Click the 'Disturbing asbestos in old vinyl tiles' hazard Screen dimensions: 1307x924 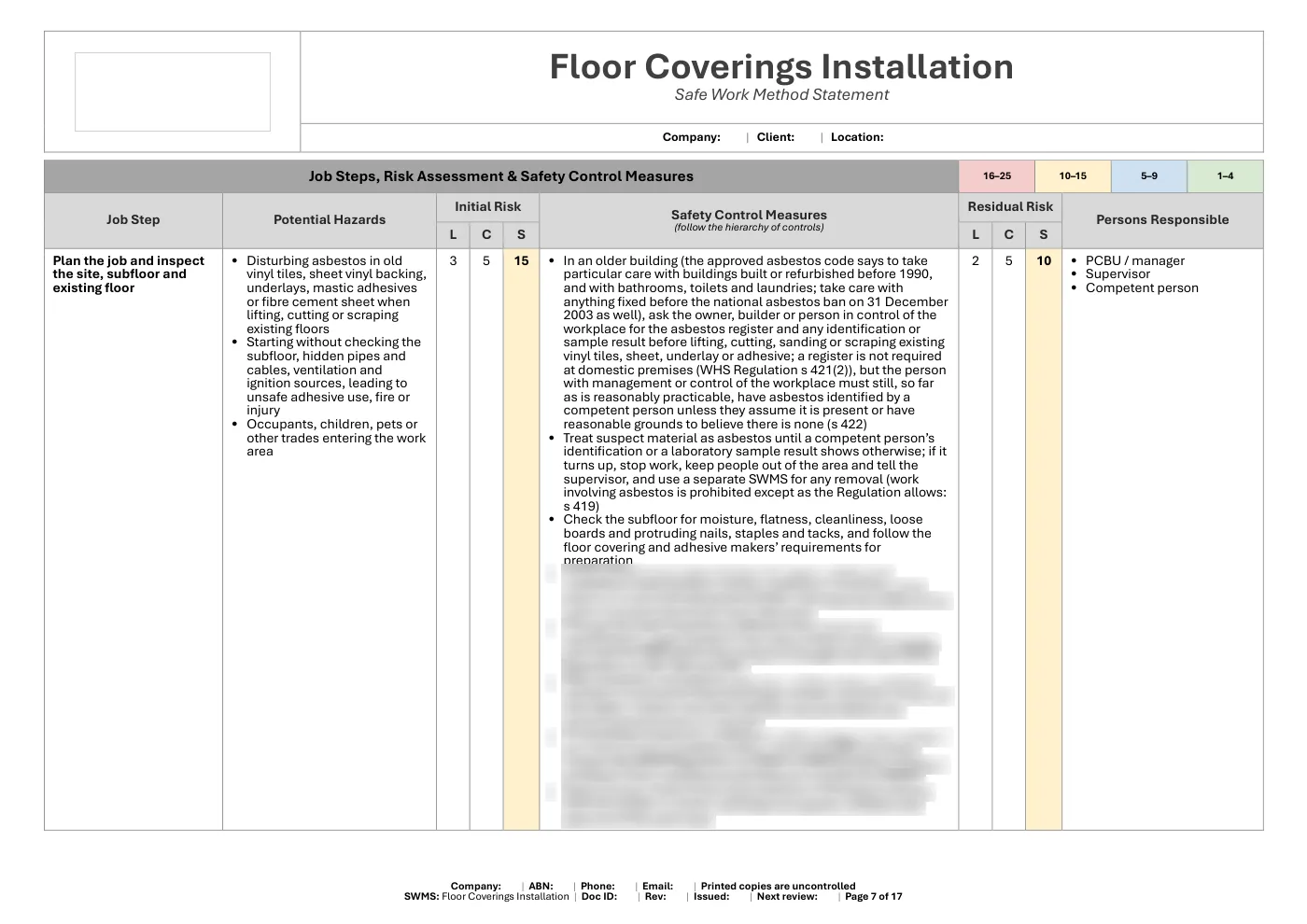coord(336,295)
